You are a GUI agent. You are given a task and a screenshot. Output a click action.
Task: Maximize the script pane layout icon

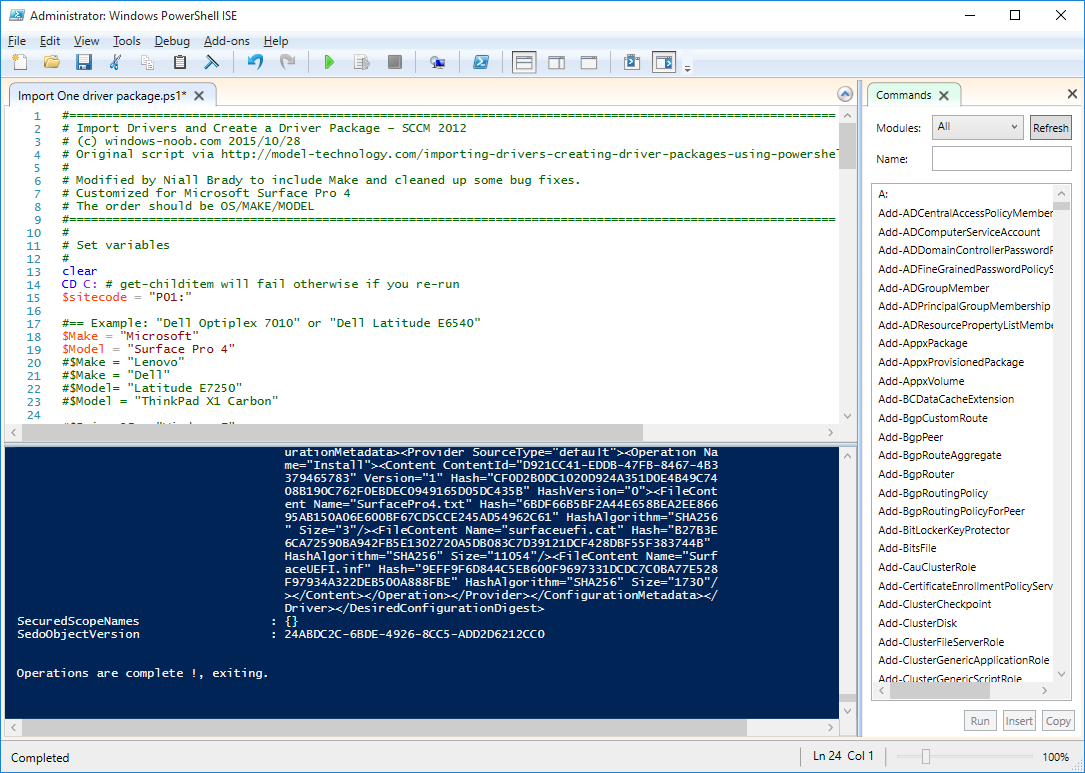click(589, 62)
